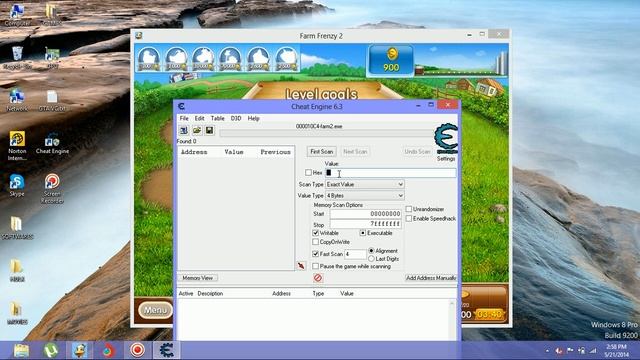
Task: Click the network signal tray icon
Action: [x=593, y=351]
